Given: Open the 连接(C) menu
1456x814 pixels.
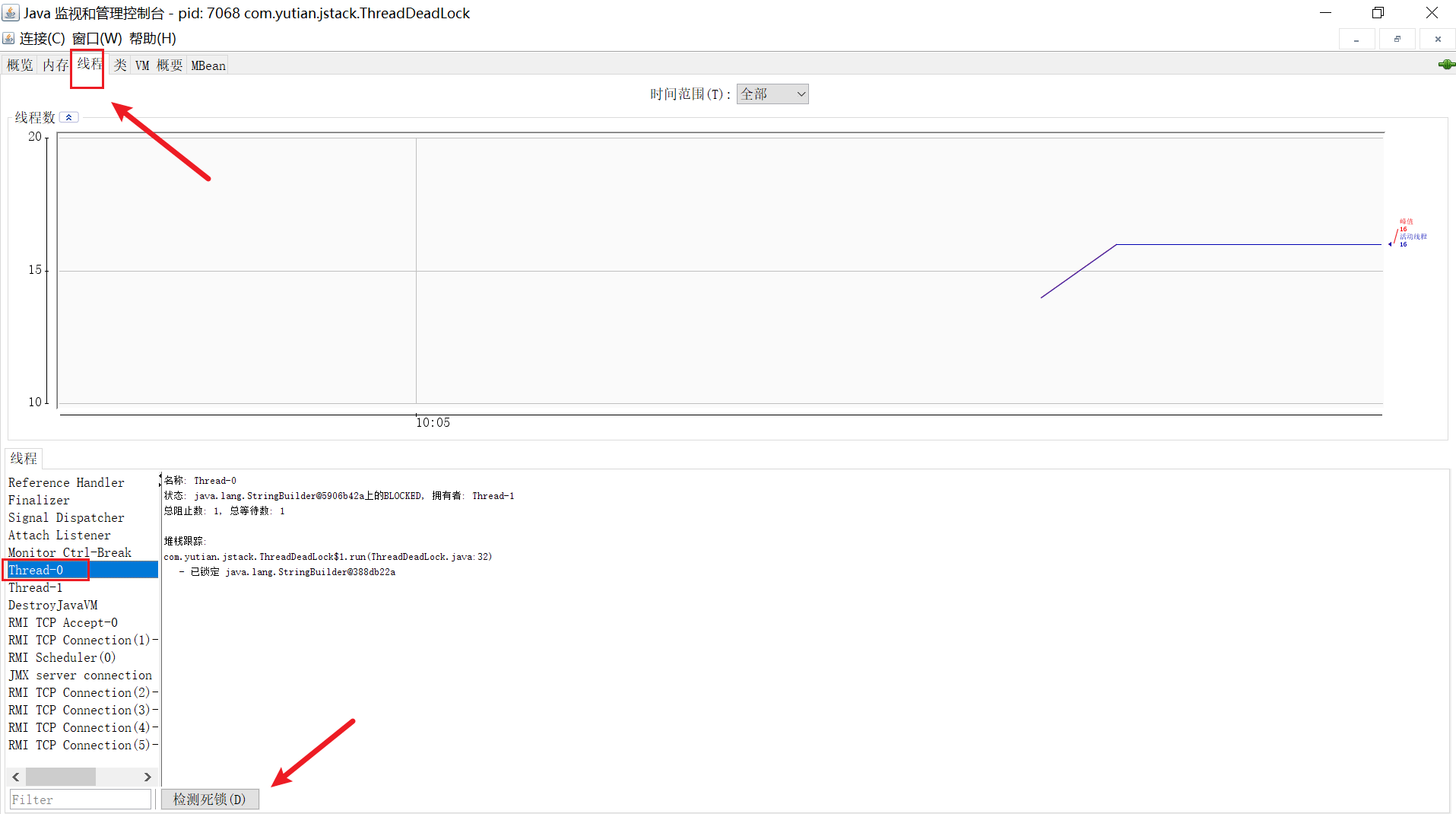Looking at the screenshot, I should (x=42, y=39).
